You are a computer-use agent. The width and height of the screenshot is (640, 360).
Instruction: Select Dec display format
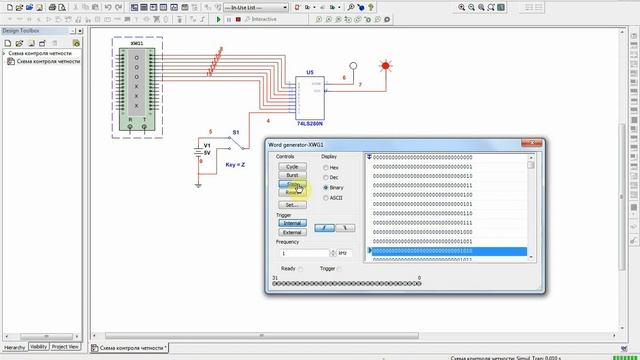click(x=326, y=178)
